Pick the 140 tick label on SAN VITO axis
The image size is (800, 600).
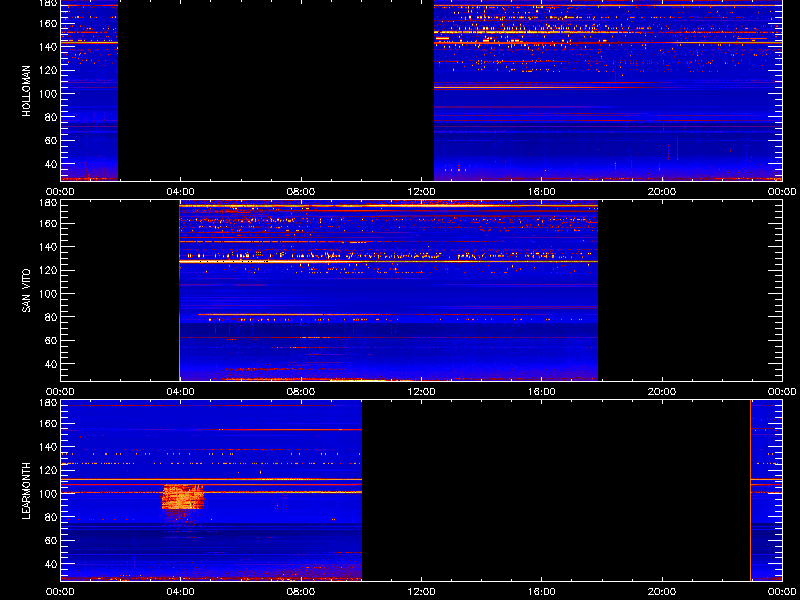49,247
